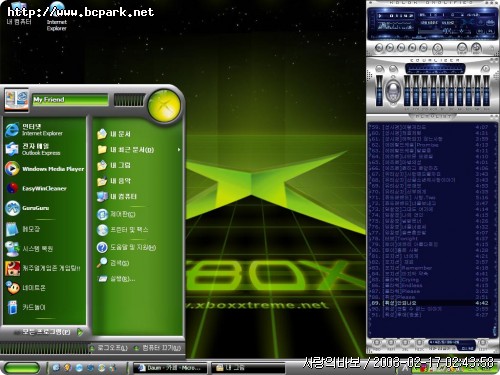Open Internet Explorer from Start menu list
This screenshot has width=500, height=375.
(x=44, y=129)
